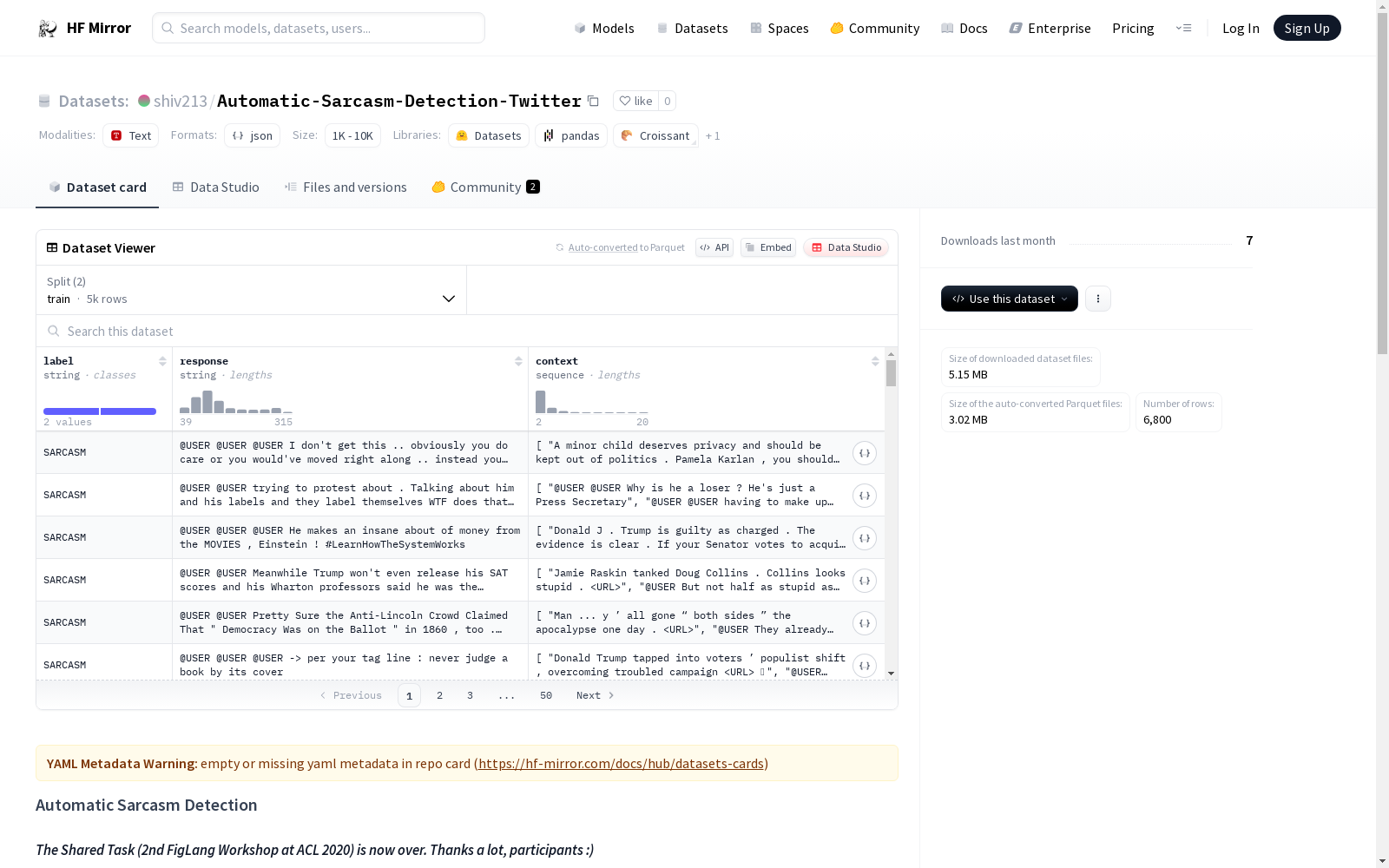1389x868 pixels.
Task: Expand JSON for the 'Man ... y' all gone' row
Action: 864,623
